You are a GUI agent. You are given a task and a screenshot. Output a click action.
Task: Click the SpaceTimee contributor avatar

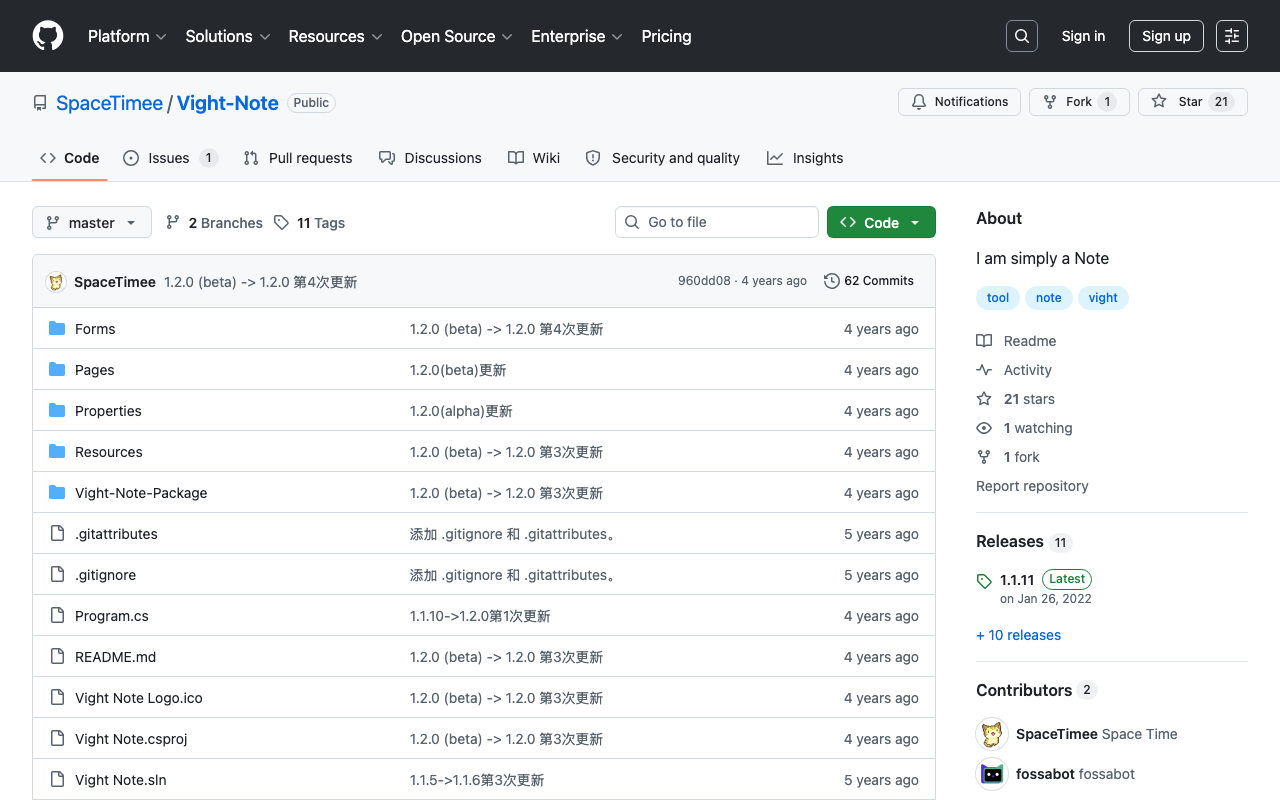(992, 734)
